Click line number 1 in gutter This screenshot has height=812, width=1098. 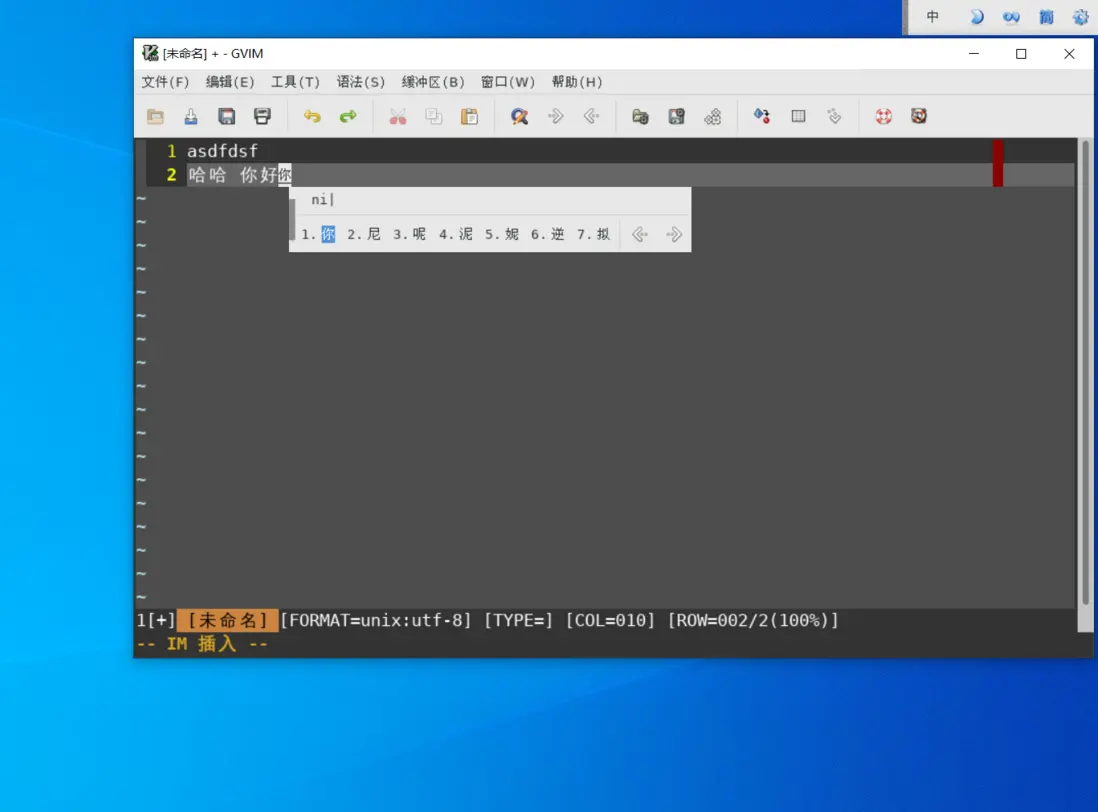coord(172,151)
